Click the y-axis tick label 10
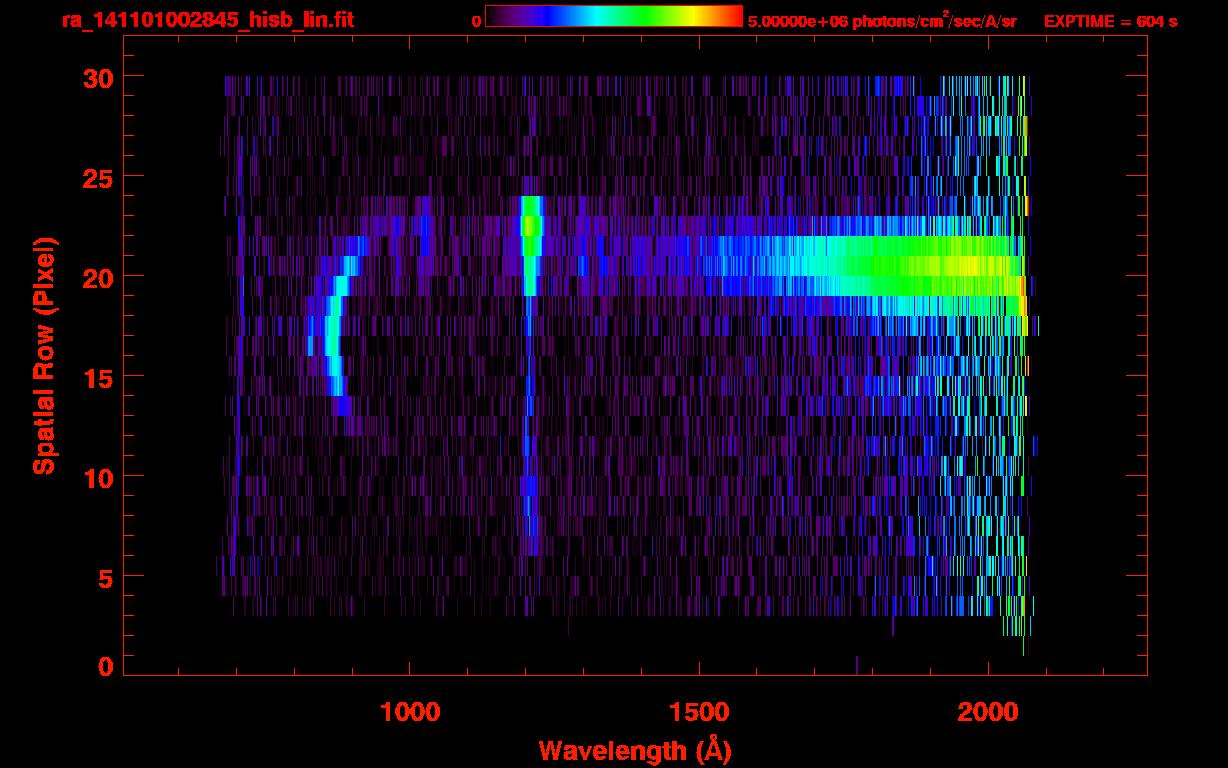 pyautogui.click(x=96, y=477)
